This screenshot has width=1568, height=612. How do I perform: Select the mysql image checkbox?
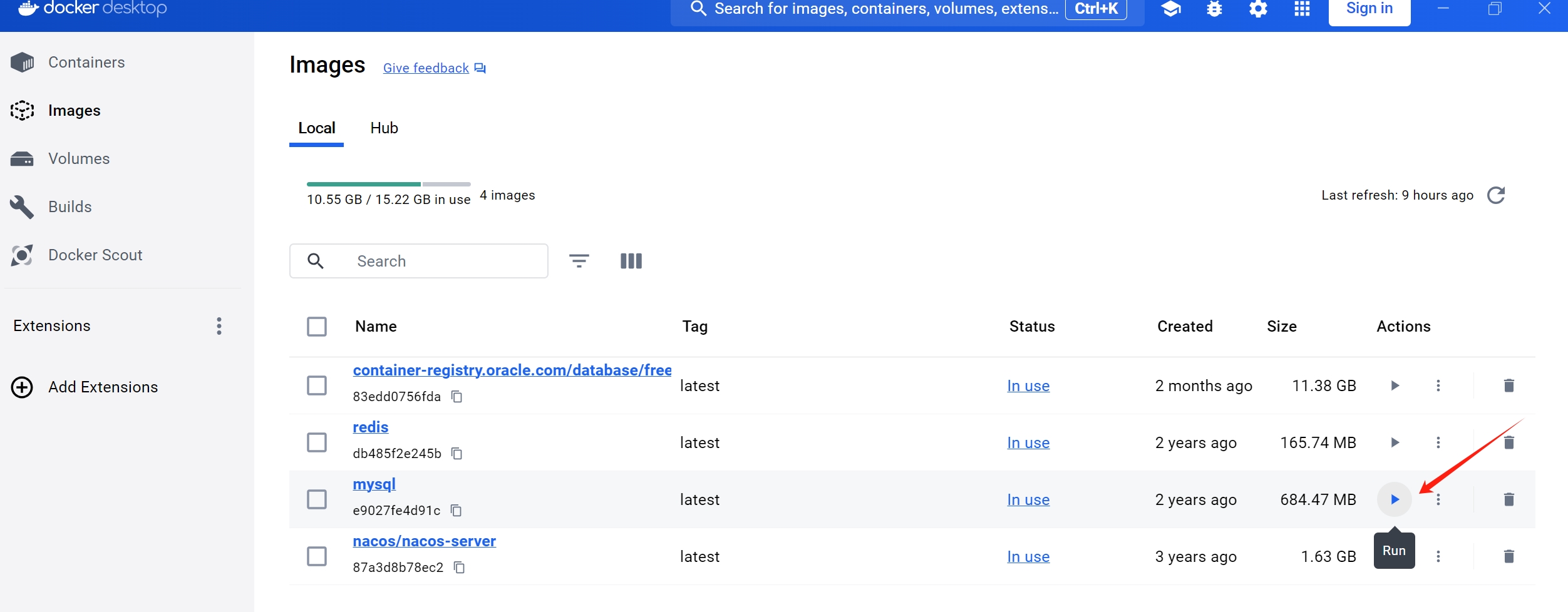(x=317, y=499)
